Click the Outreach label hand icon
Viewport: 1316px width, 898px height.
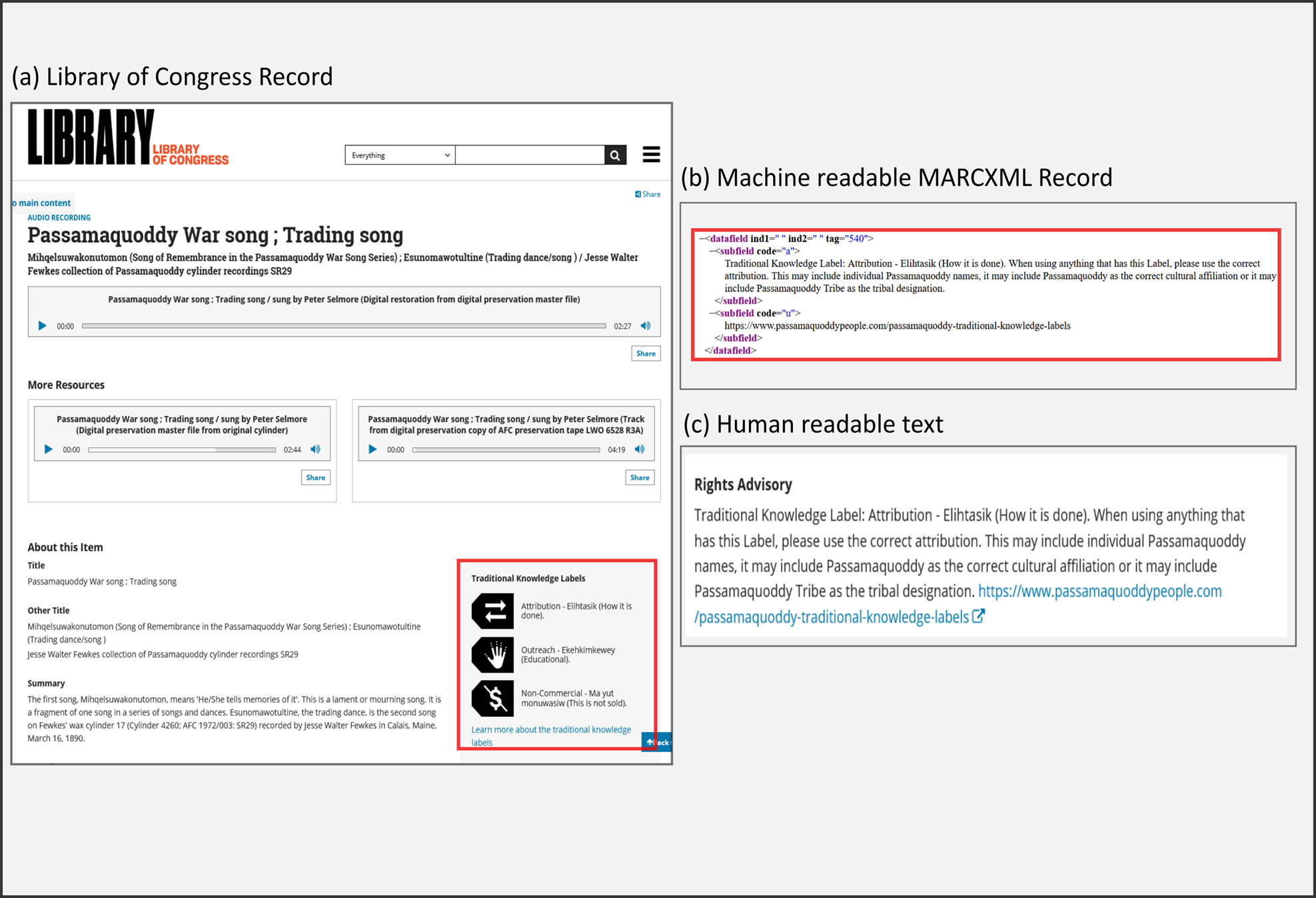(x=492, y=655)
